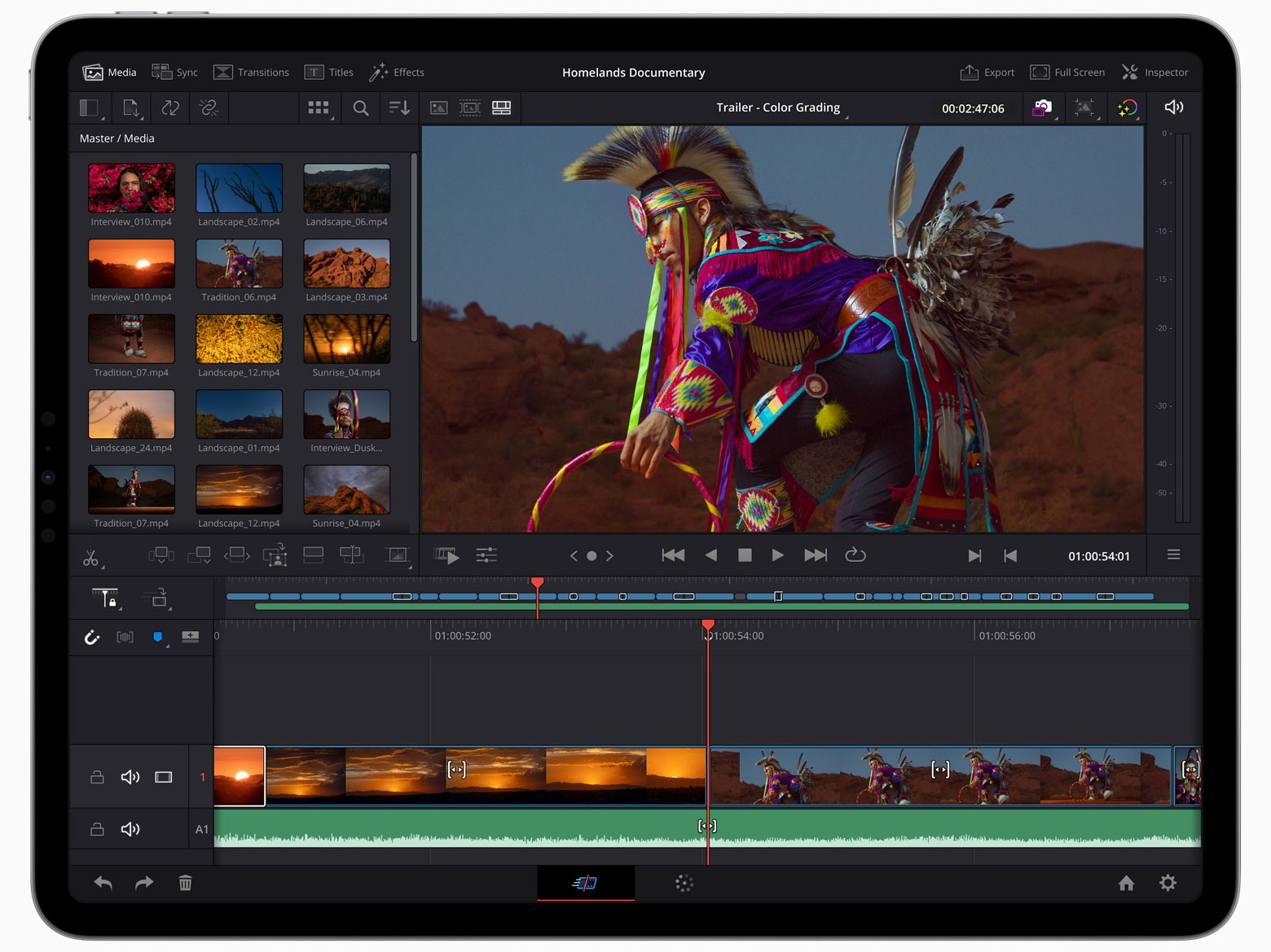Click inside the timeline navigation scrubber

[x=709, y=596]
